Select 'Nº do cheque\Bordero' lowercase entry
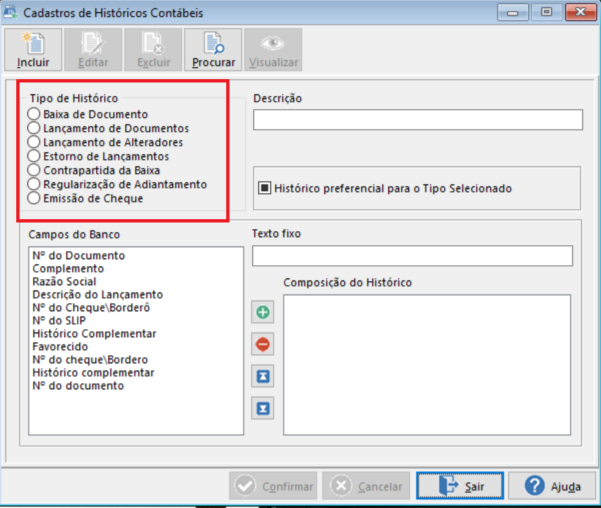Image resolution: width=601 pixels, height=508 pixels. coord(90,360)
